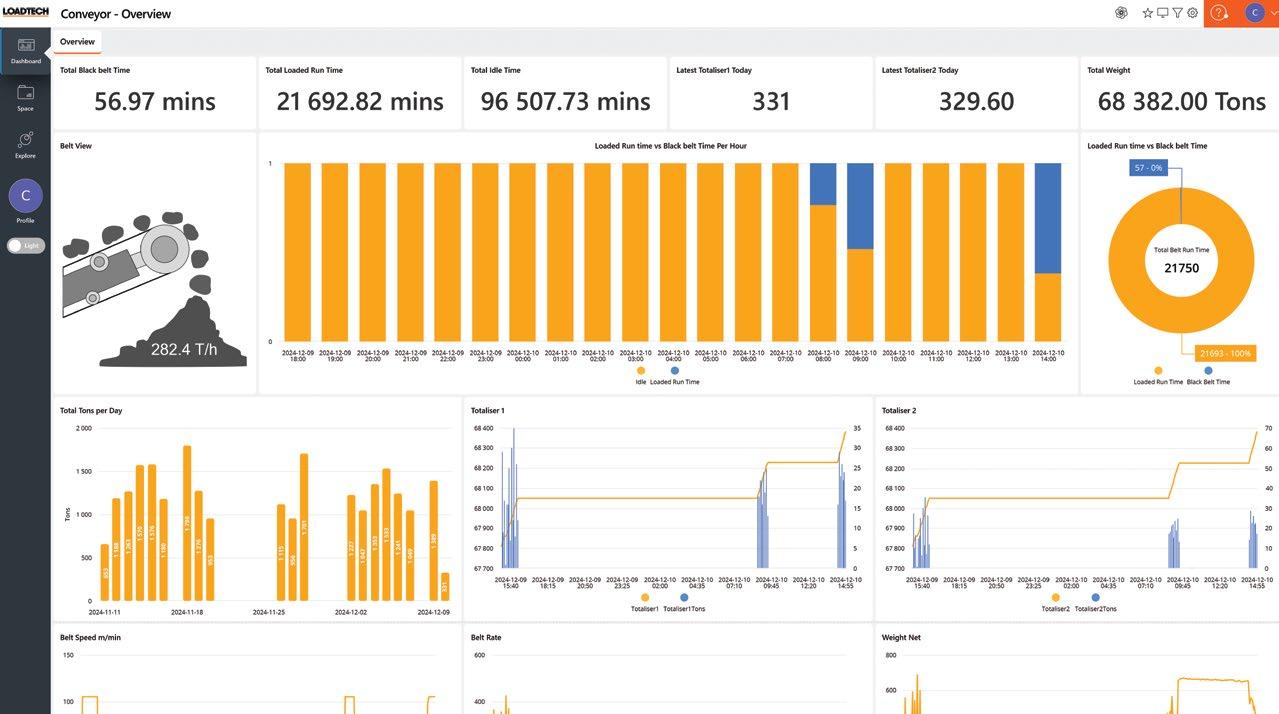Click the user avatar C in header

click(x=1255, y=13)
